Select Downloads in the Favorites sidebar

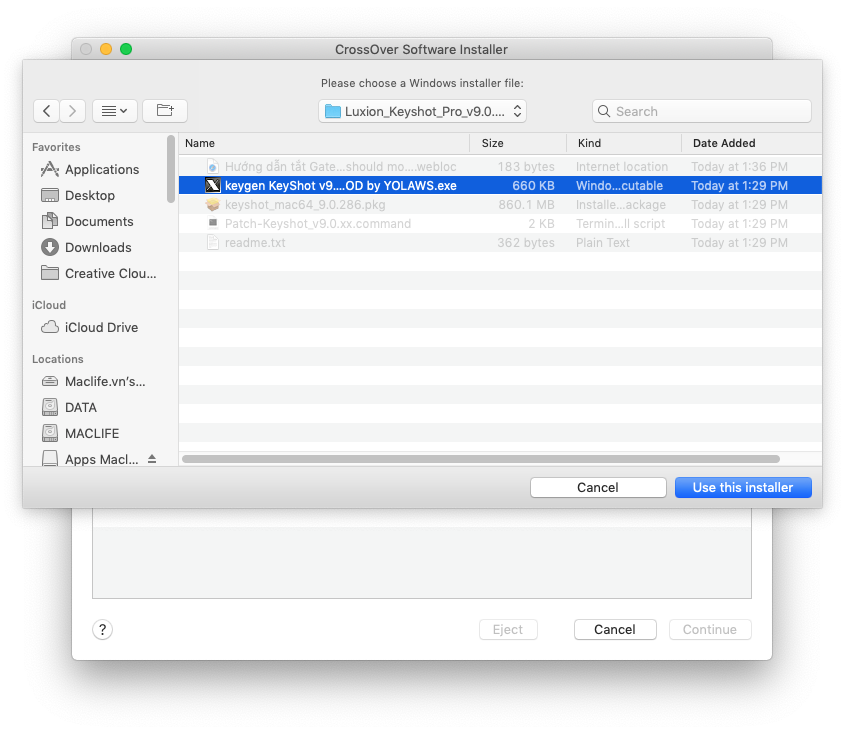97,247
